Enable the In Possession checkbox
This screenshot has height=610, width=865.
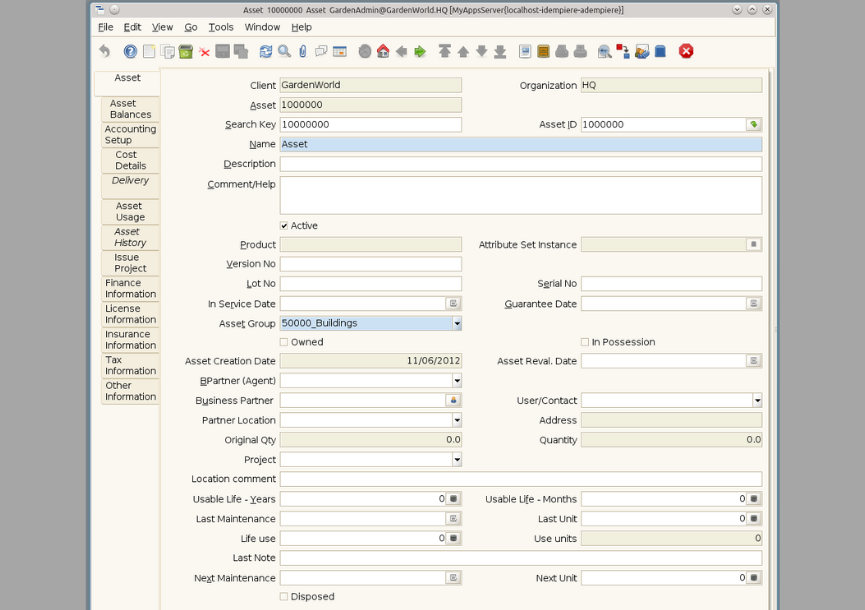(585, 342)
